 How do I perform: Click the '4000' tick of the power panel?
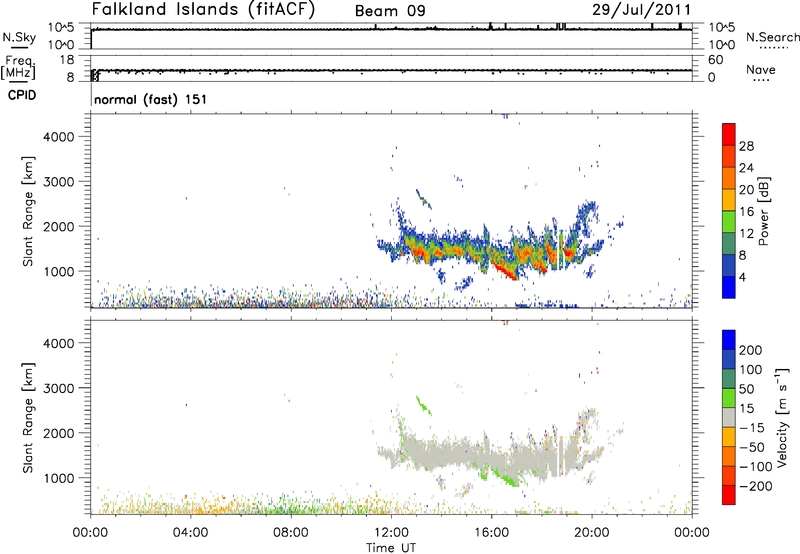[x=59, y=137]
